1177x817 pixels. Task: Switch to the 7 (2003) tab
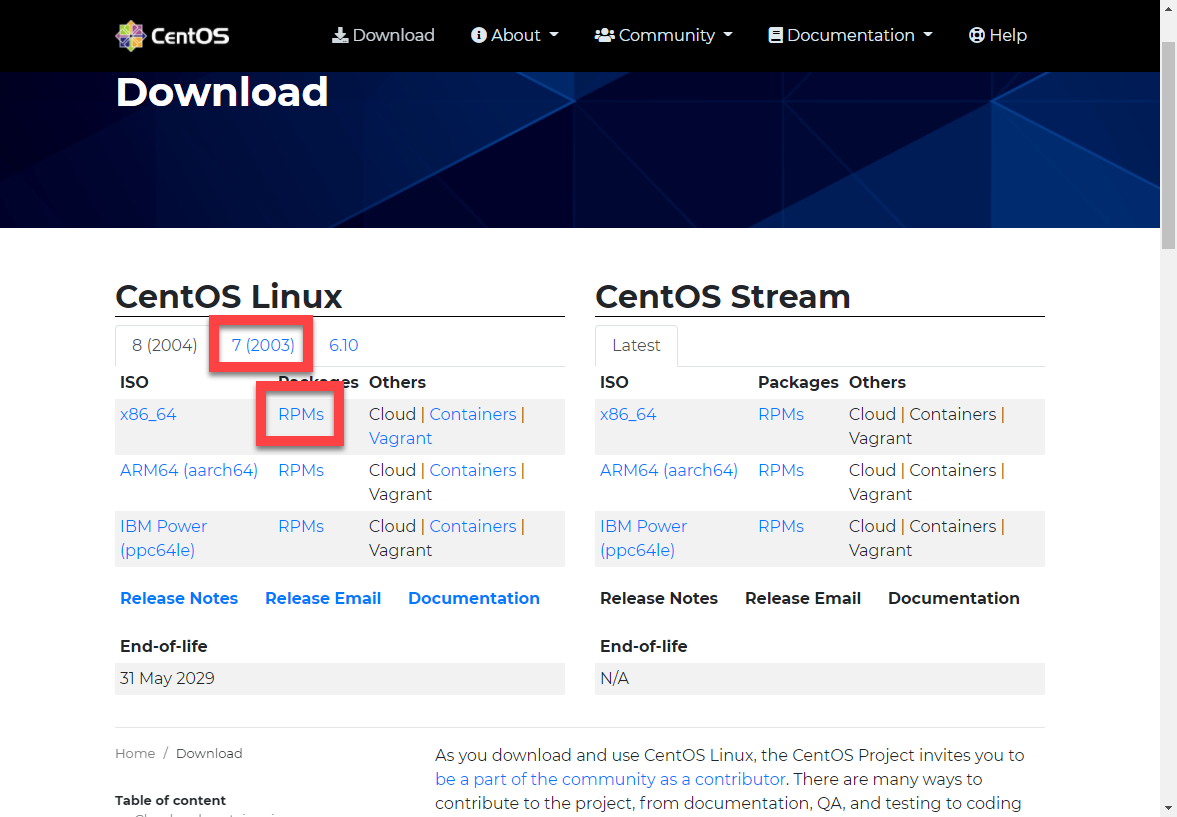coord(263,345)
